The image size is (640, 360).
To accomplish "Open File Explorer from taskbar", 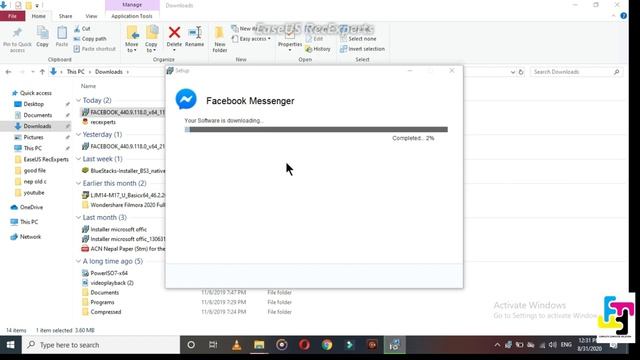I will 259,345.
